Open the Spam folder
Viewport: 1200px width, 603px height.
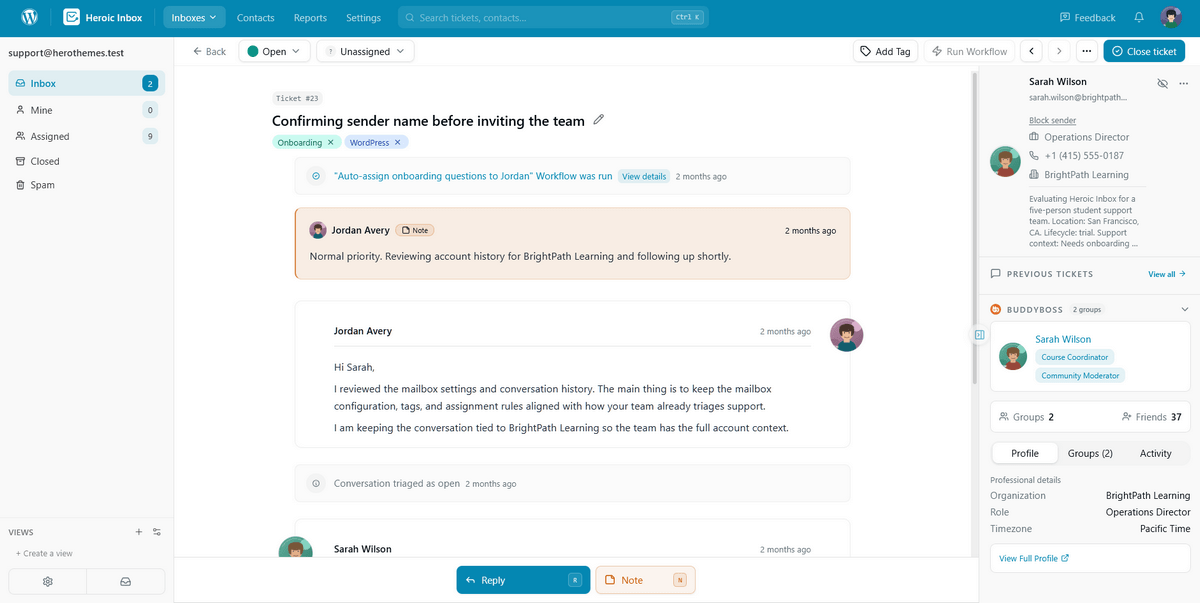point(86,185)
